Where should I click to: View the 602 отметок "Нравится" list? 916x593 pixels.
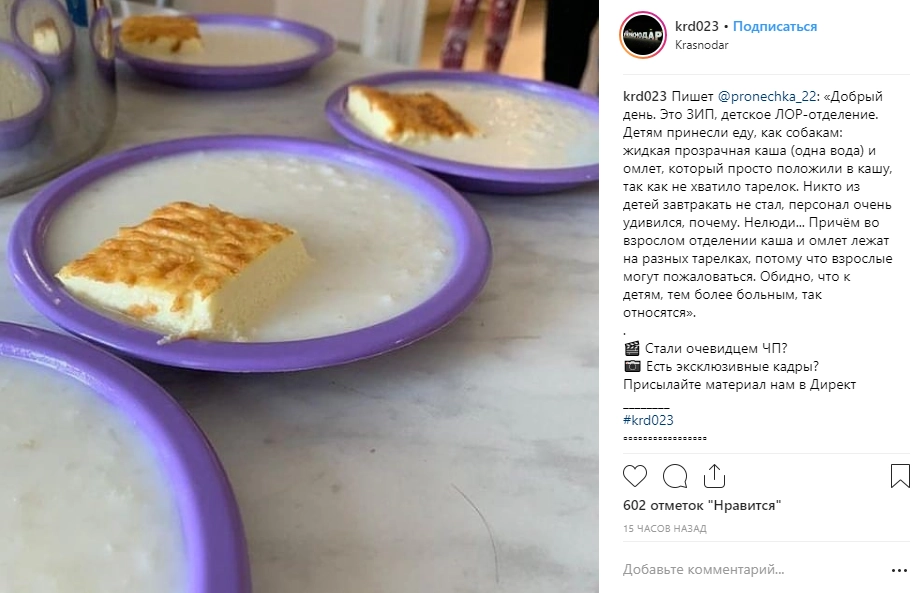(702, 505)
